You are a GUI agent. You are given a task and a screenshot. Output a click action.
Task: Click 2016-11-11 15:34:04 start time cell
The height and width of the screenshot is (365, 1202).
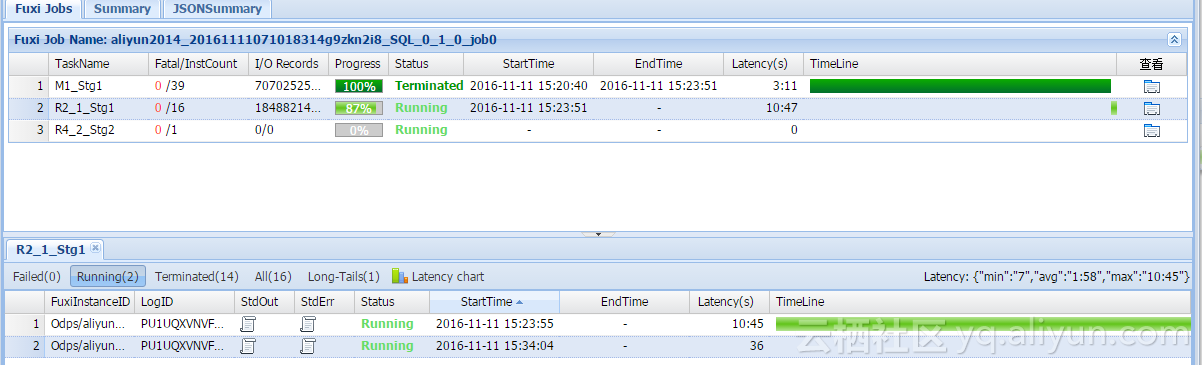pyautogui.click(x=494, y=346)
